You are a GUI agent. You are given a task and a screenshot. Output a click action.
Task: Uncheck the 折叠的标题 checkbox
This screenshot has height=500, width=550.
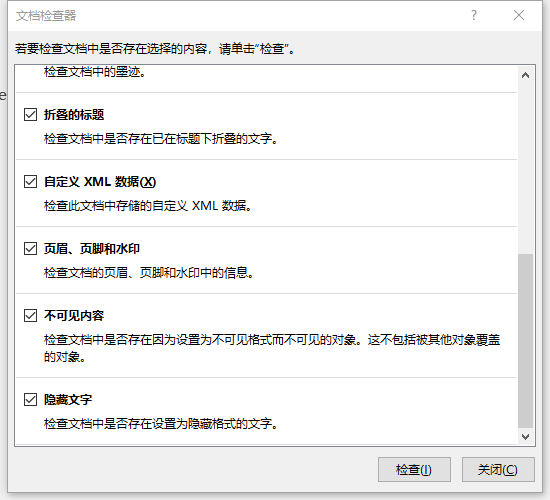[30, 114]
